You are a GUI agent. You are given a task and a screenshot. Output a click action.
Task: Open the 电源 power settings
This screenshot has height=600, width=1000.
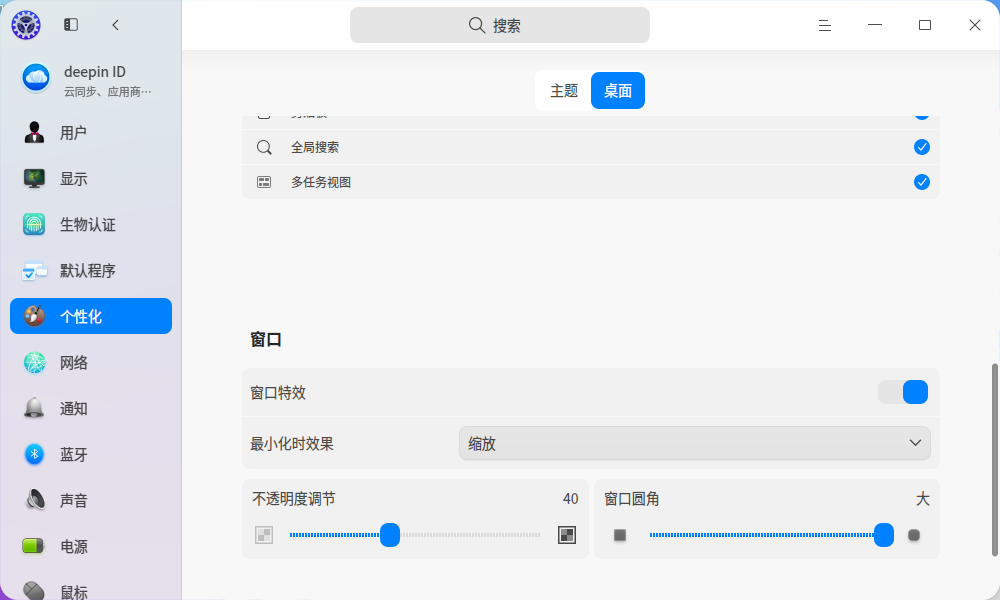(x=91, y=546)
